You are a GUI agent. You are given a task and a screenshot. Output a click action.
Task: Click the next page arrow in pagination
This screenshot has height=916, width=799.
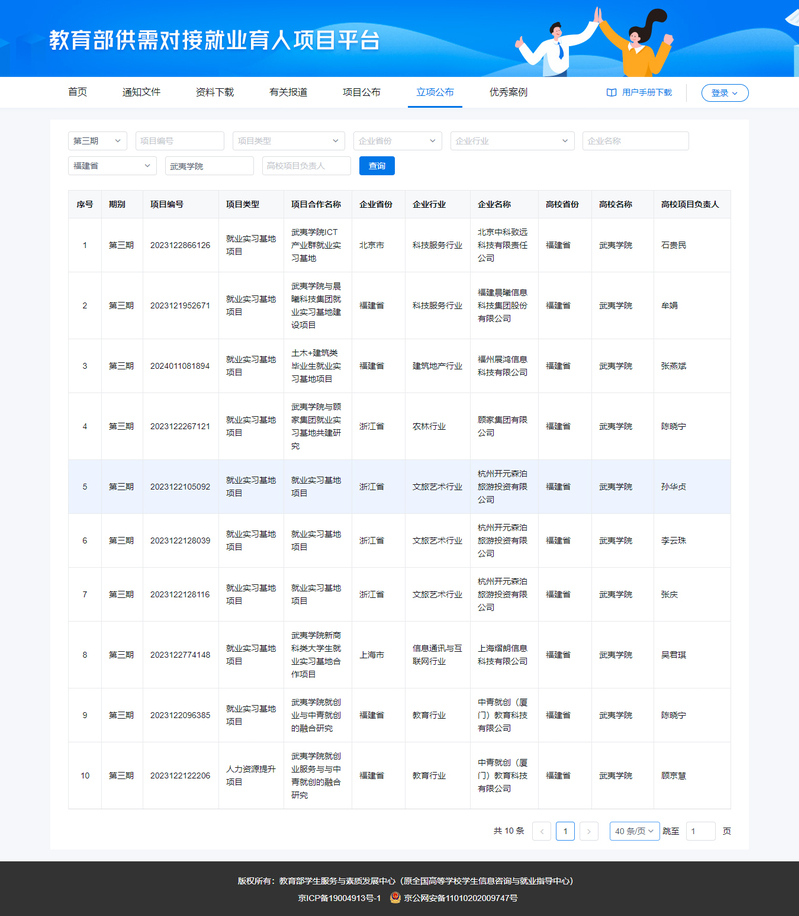point(589,831)
